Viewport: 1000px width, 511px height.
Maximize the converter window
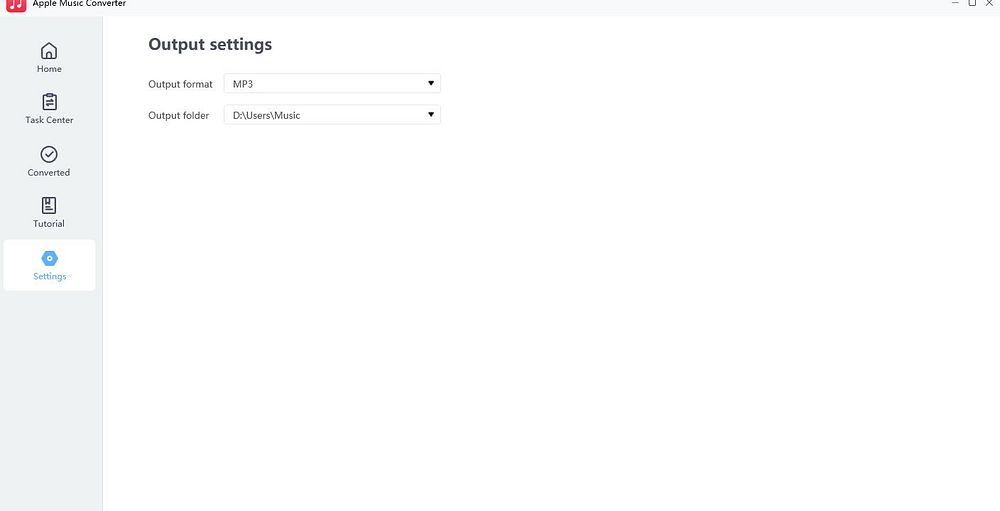973,3
